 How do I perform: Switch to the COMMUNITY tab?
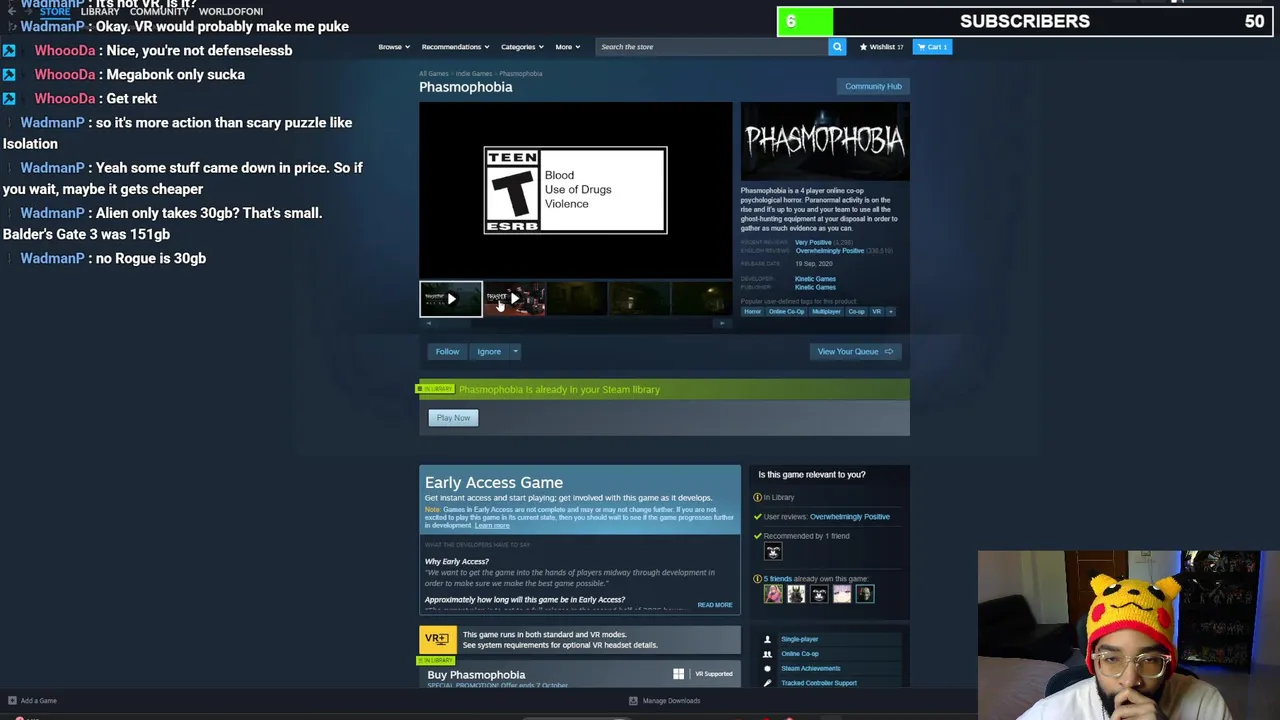[159, 11]
